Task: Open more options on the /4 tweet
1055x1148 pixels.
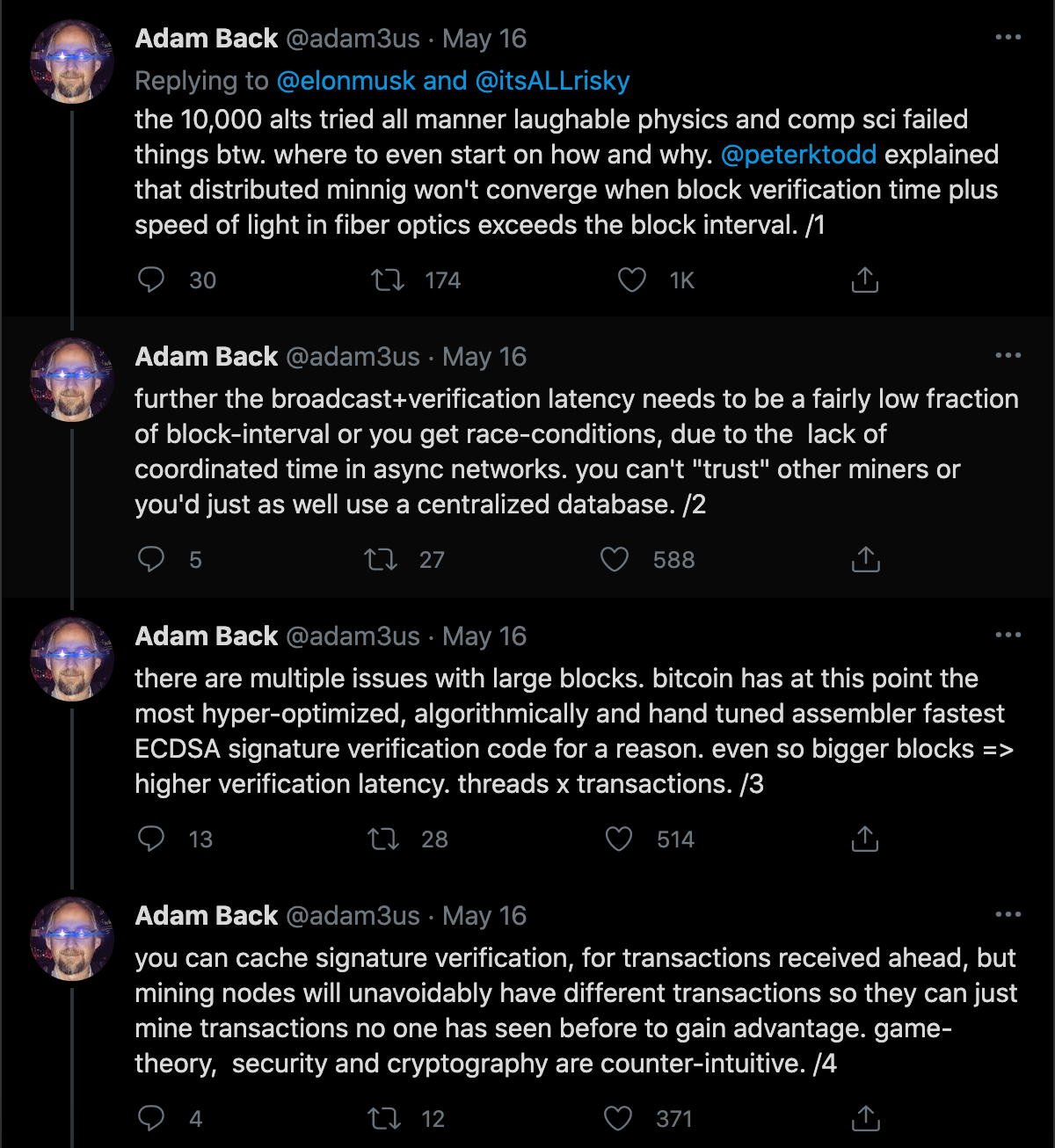Action: click(x=1008, y=914)
